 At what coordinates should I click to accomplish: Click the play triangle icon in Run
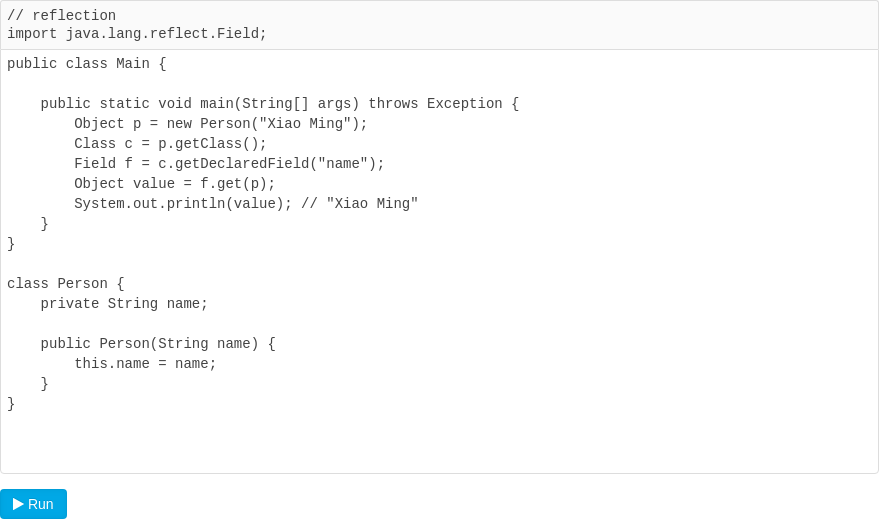[18, 504]
